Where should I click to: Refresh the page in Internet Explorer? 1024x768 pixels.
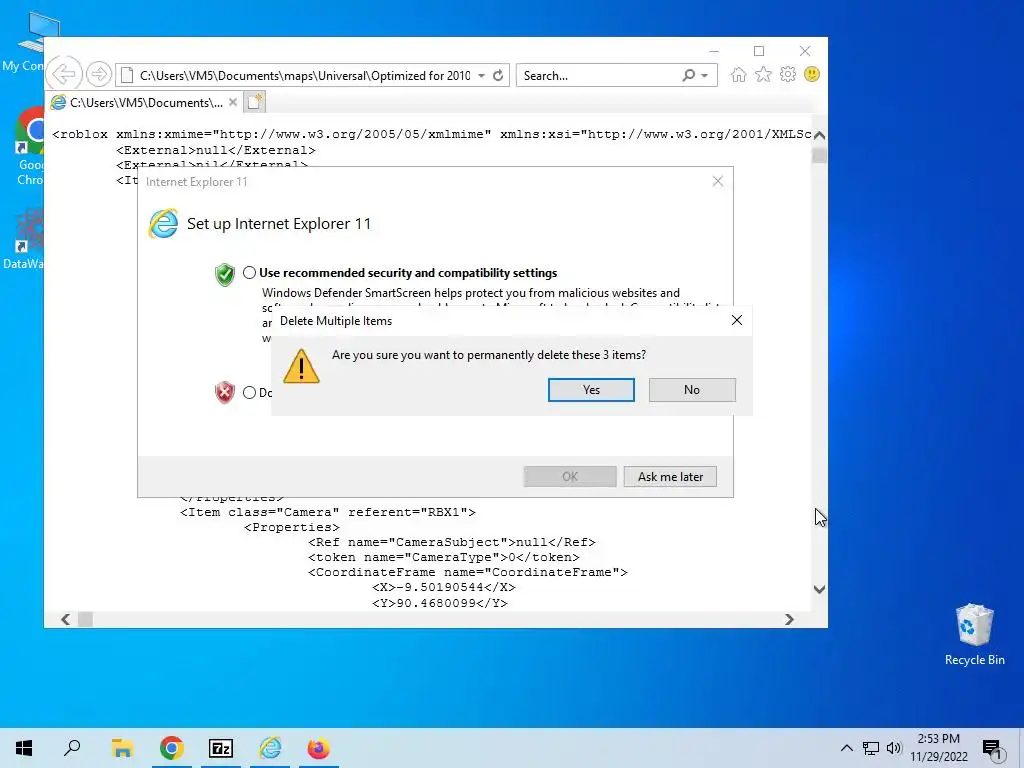498,76
